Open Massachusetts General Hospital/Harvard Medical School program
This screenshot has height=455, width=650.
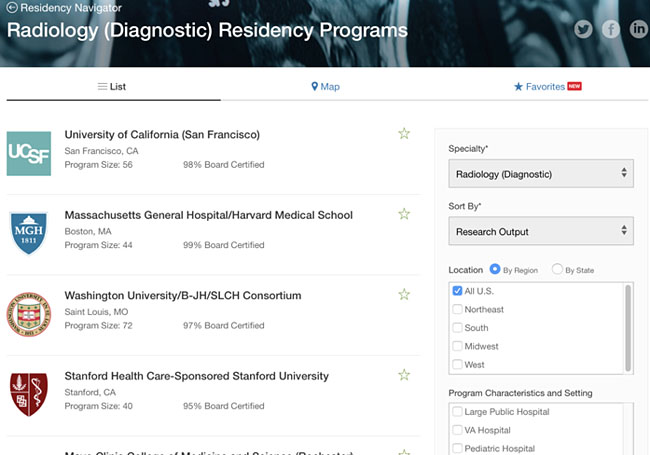(209, 215)
